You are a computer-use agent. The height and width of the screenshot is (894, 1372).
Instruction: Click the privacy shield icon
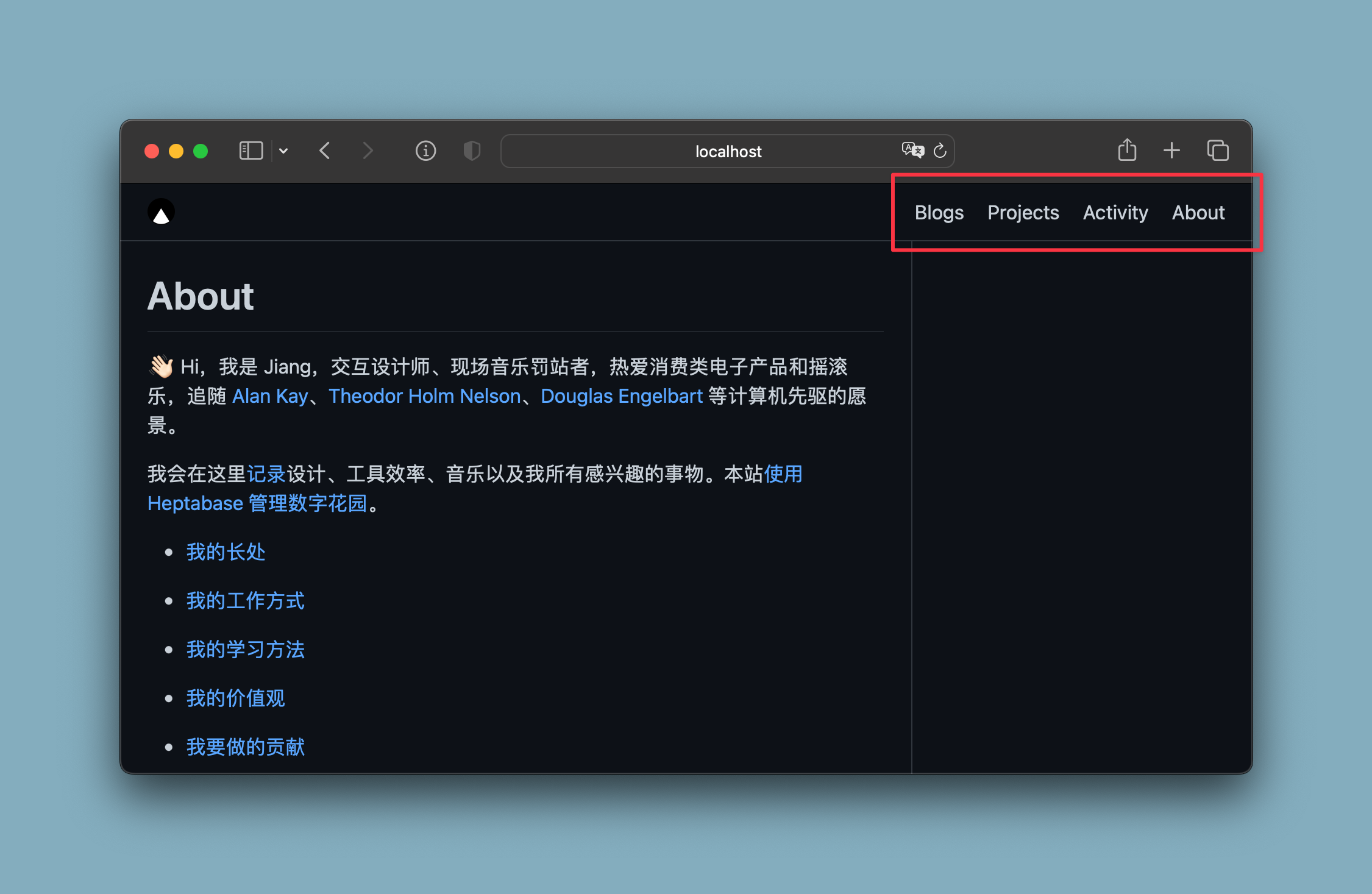(472, 151)
